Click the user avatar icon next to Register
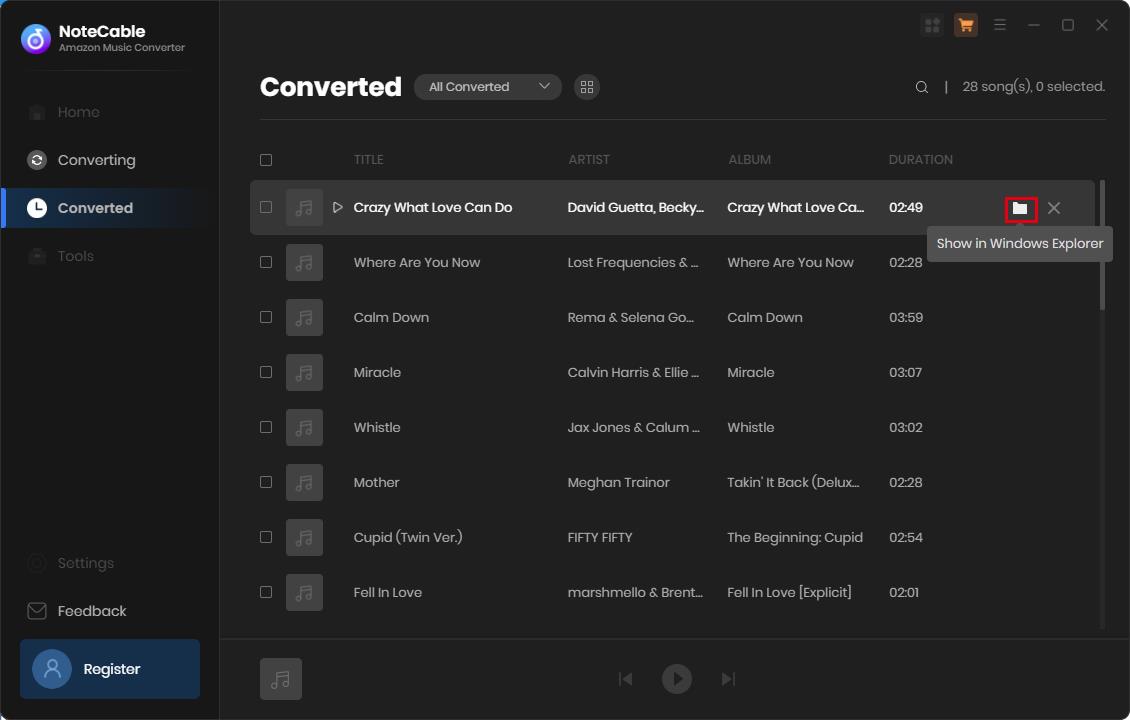Image resolution: width=1130 pixels, height=720 pixels. point(52,669)
